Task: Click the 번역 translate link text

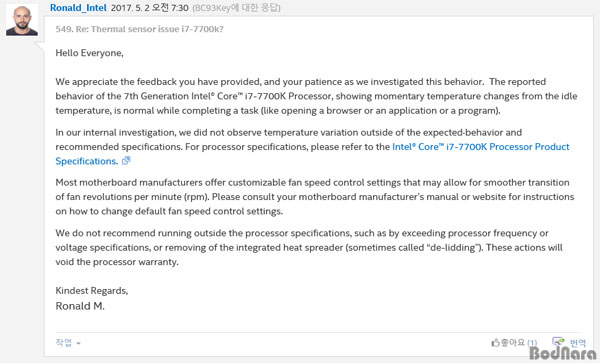Action: 578,342
